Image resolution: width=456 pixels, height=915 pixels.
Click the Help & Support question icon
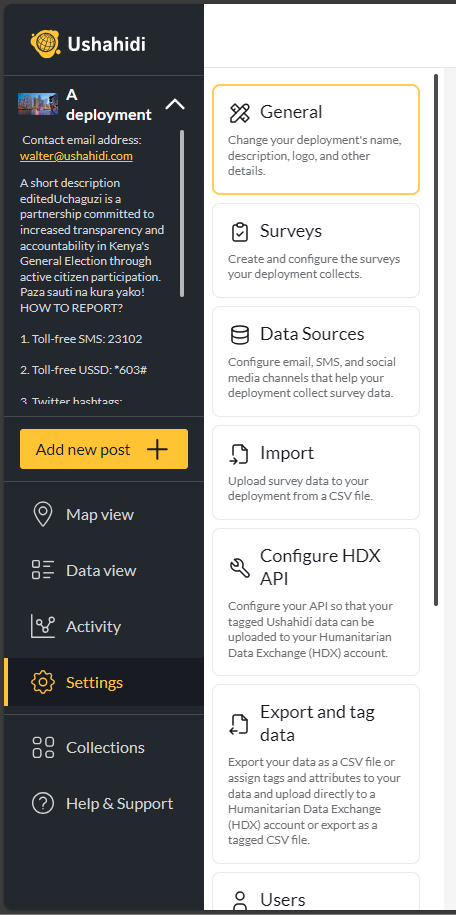(43, 804)
